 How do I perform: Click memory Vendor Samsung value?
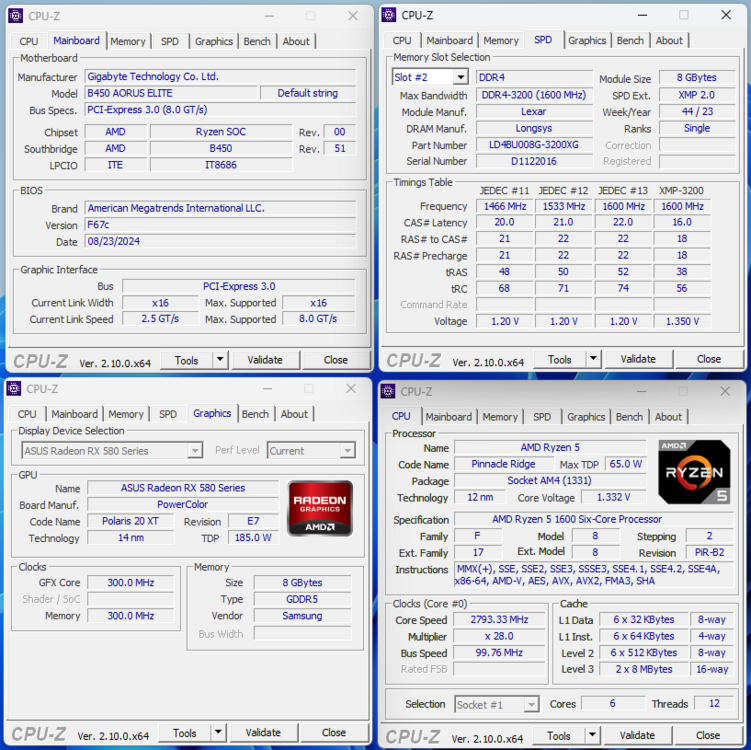(x=302, y=616)
